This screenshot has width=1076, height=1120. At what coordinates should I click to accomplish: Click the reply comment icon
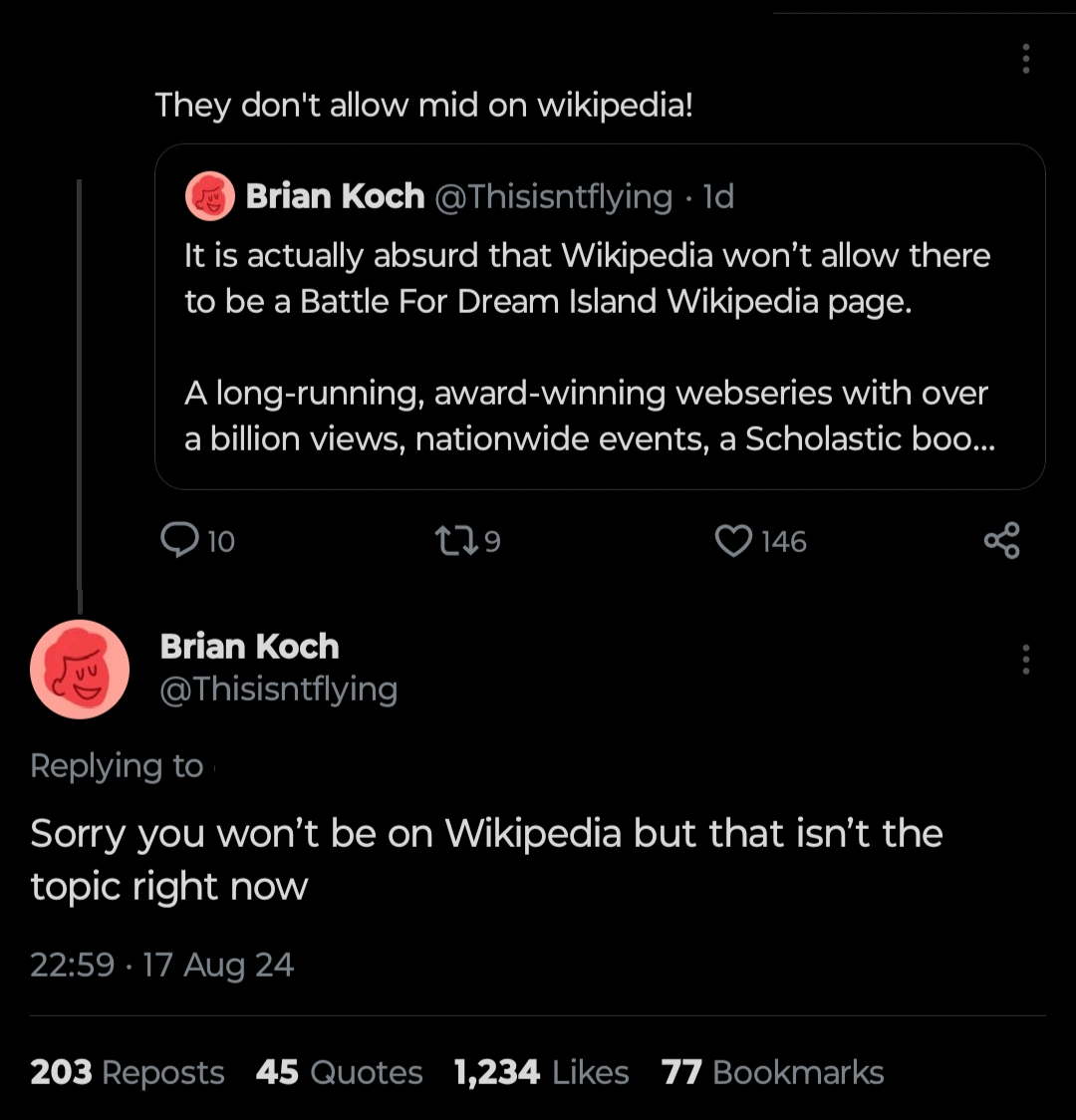coord(180,540)
